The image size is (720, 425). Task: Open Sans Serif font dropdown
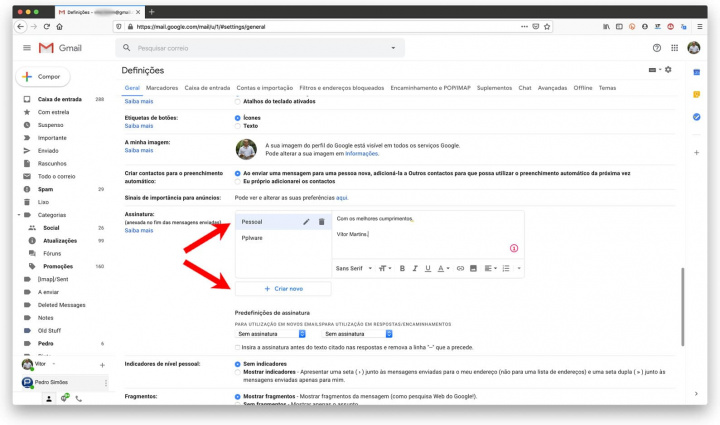(x=353, y=268)
